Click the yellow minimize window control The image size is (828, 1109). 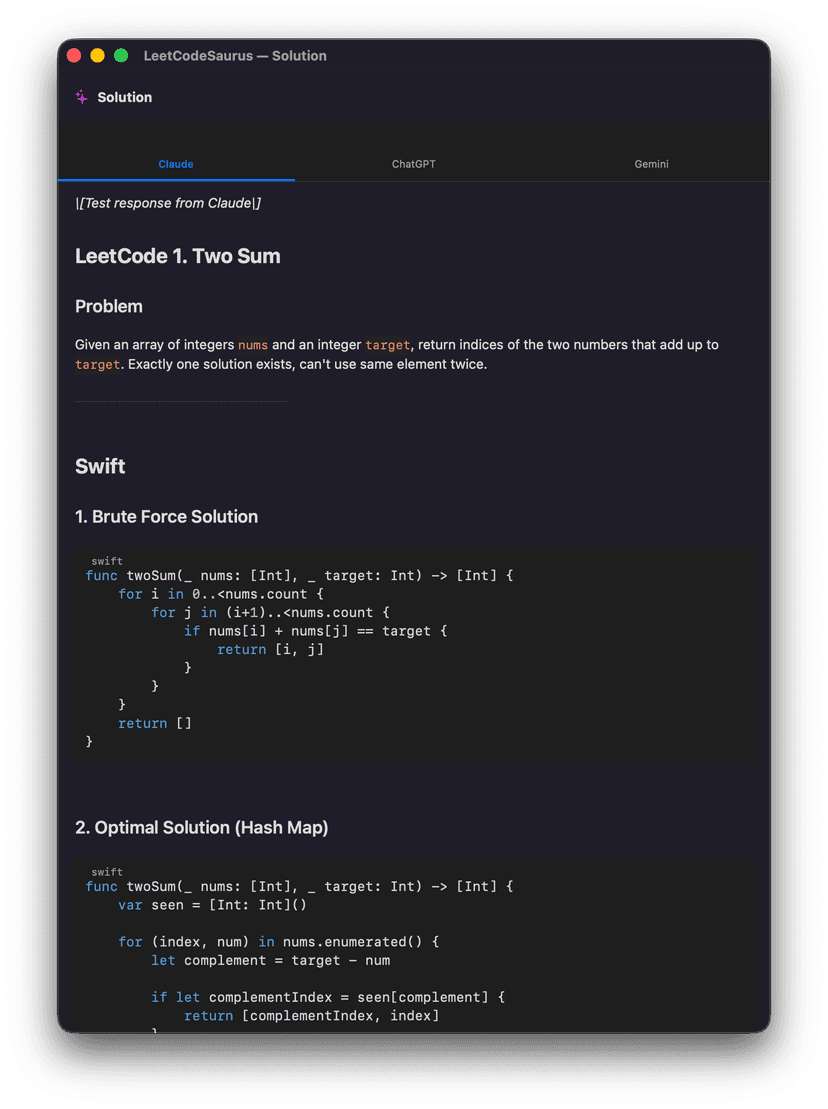point(97,55)
